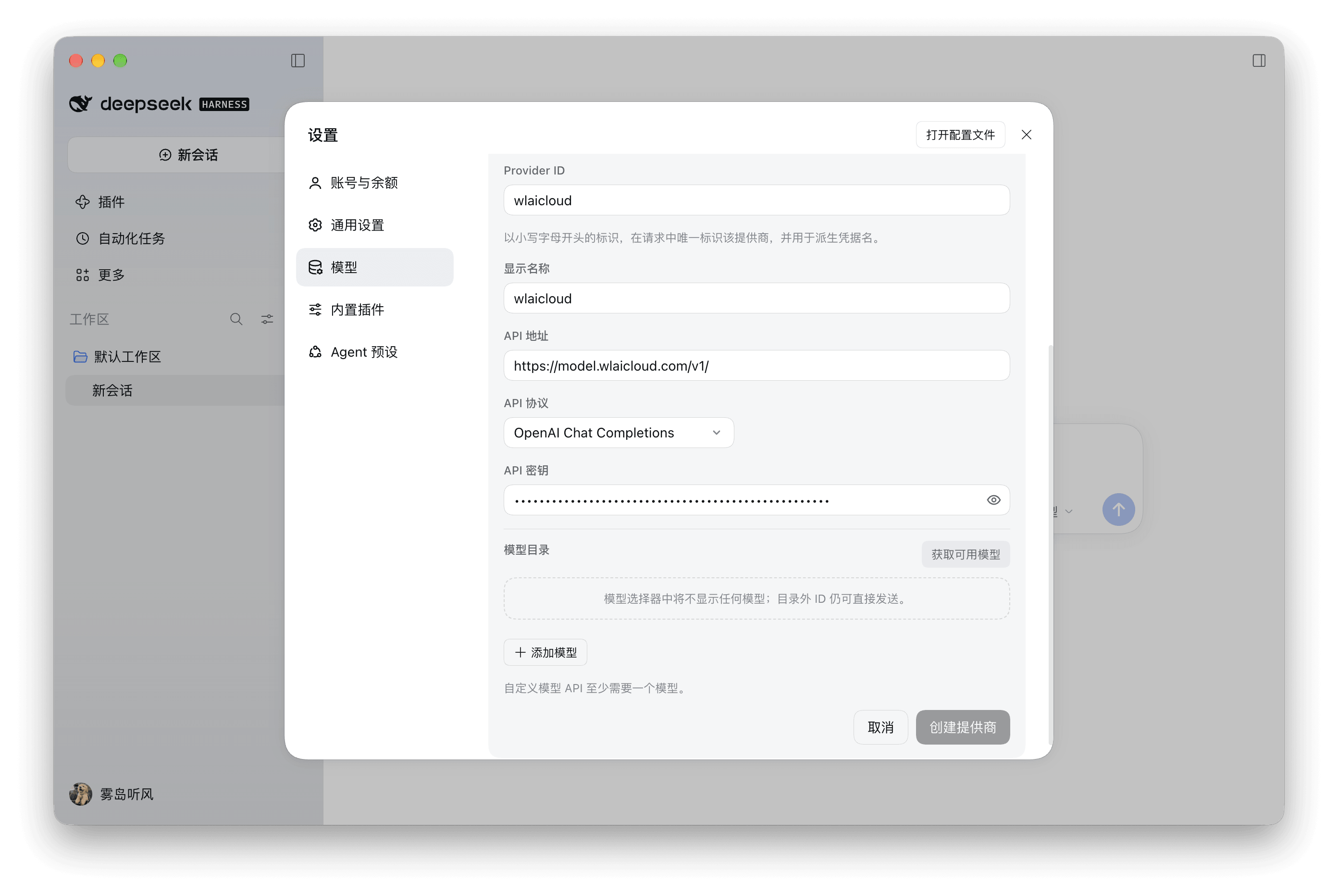
Task: Click the deepseek whale logo
Action: point(81,103)
